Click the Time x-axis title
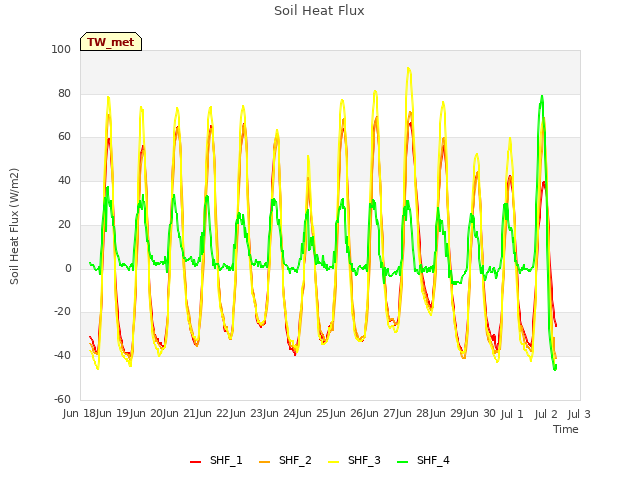 coord(566,429)
